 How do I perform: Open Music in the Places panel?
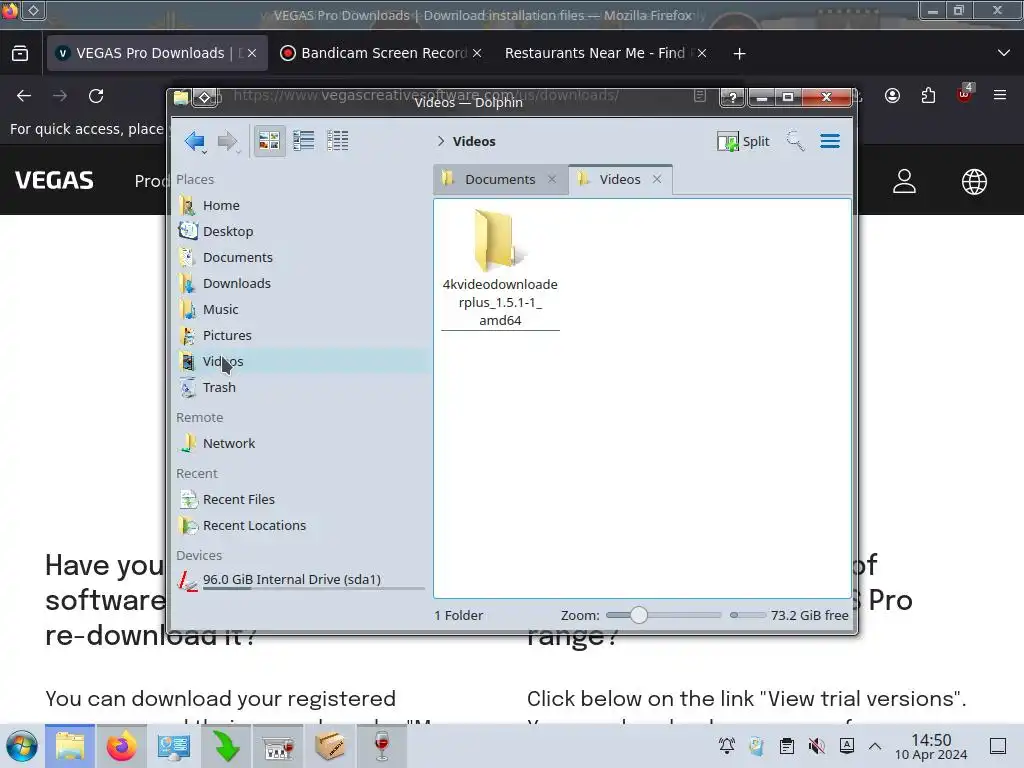pyautogui.click(x=221, y=310)
